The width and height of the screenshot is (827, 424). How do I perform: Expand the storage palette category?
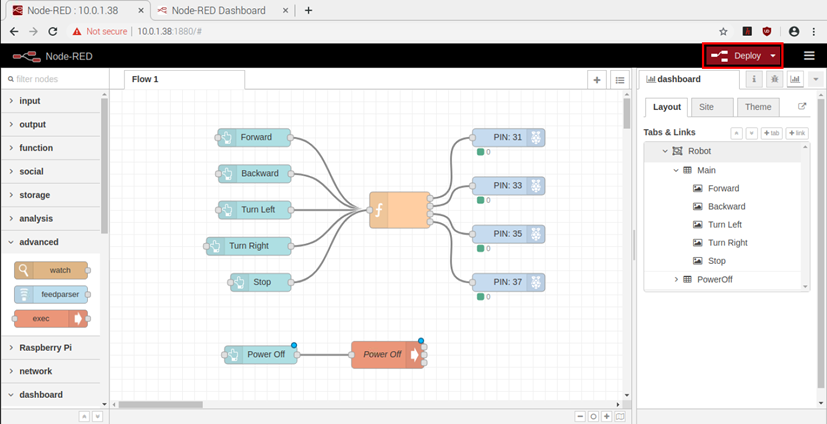[51, 195]
